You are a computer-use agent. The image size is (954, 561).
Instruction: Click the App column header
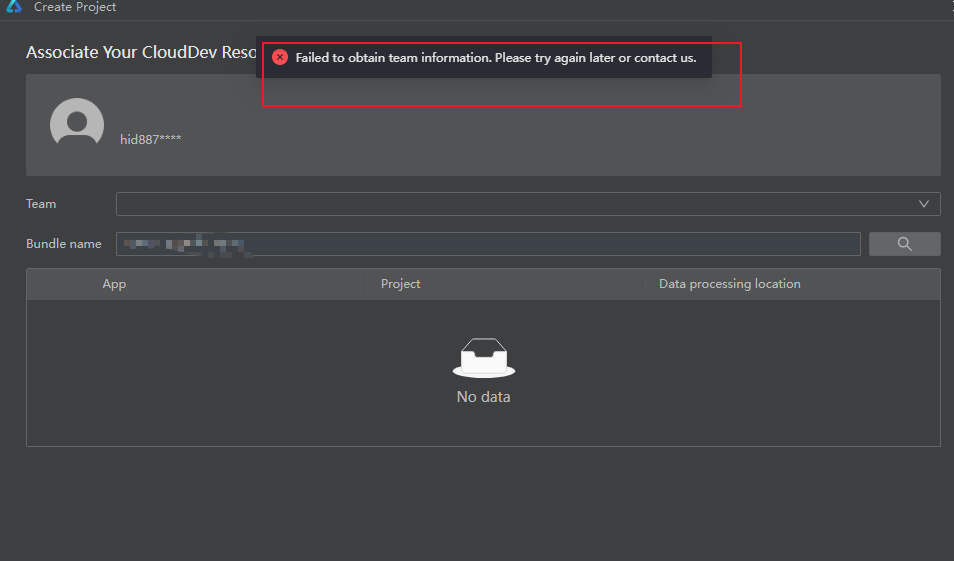click(x=114, y=284)
